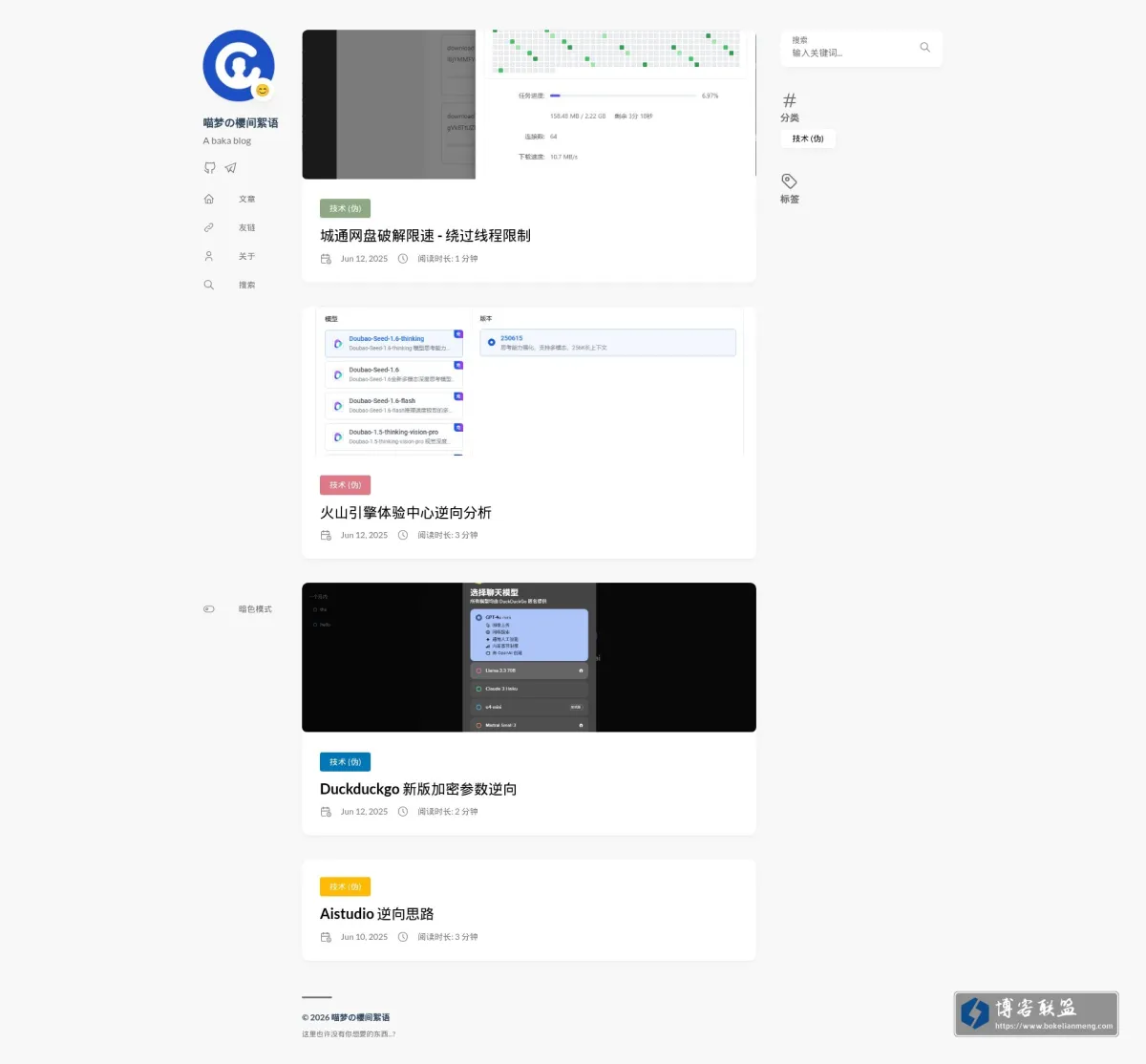Click footer line 这里也许没有你想要的东西..?
Screen dimensions: 1146x1064
(349, 1034)
